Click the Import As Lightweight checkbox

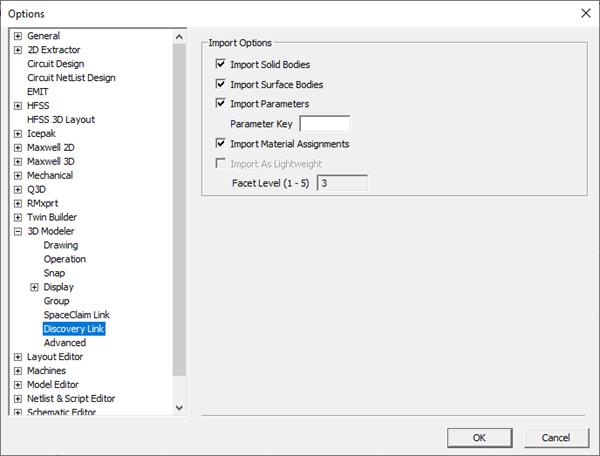coord(220,163)
